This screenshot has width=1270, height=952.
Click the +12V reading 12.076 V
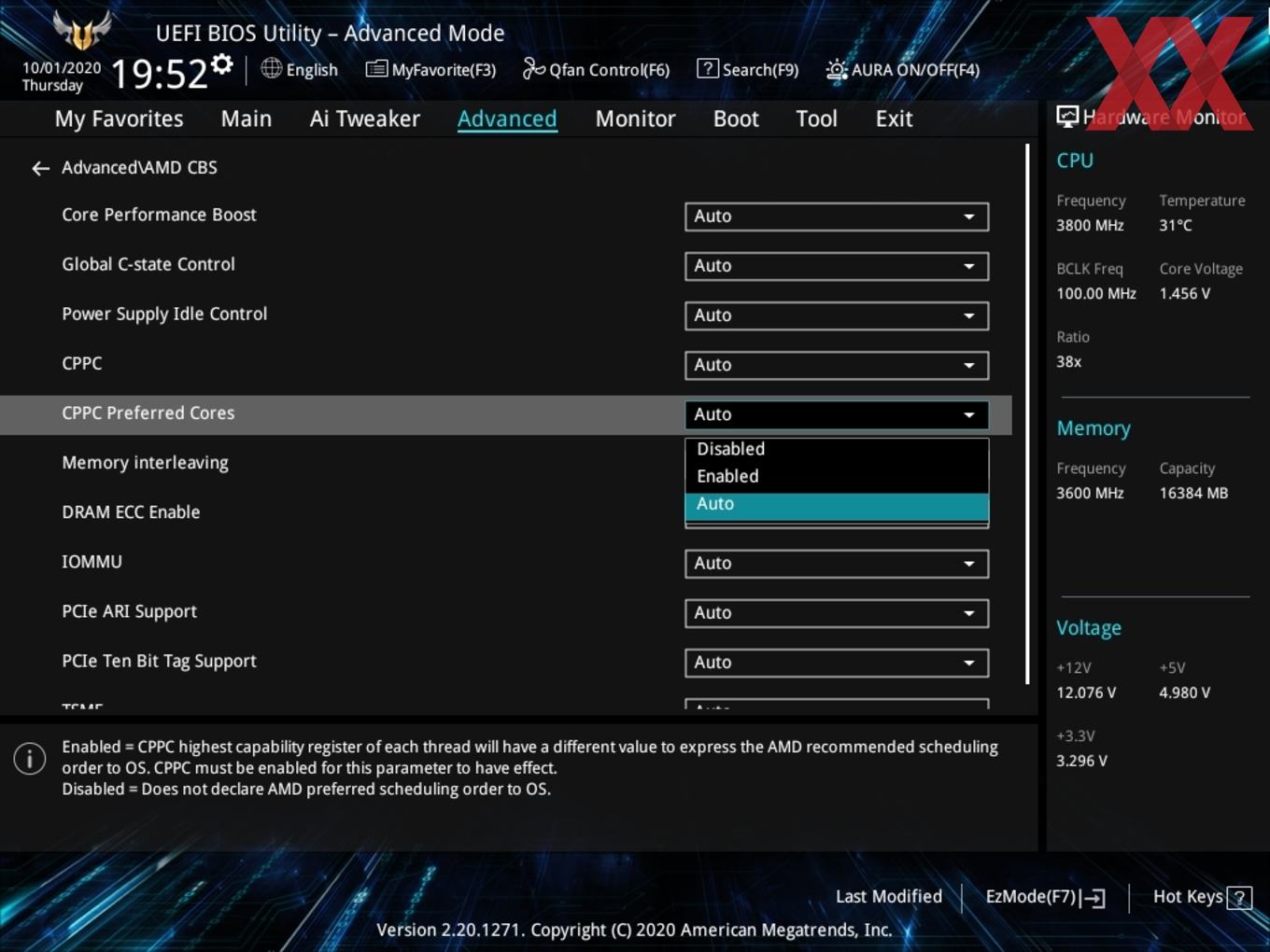click(x=1086, y=693)
